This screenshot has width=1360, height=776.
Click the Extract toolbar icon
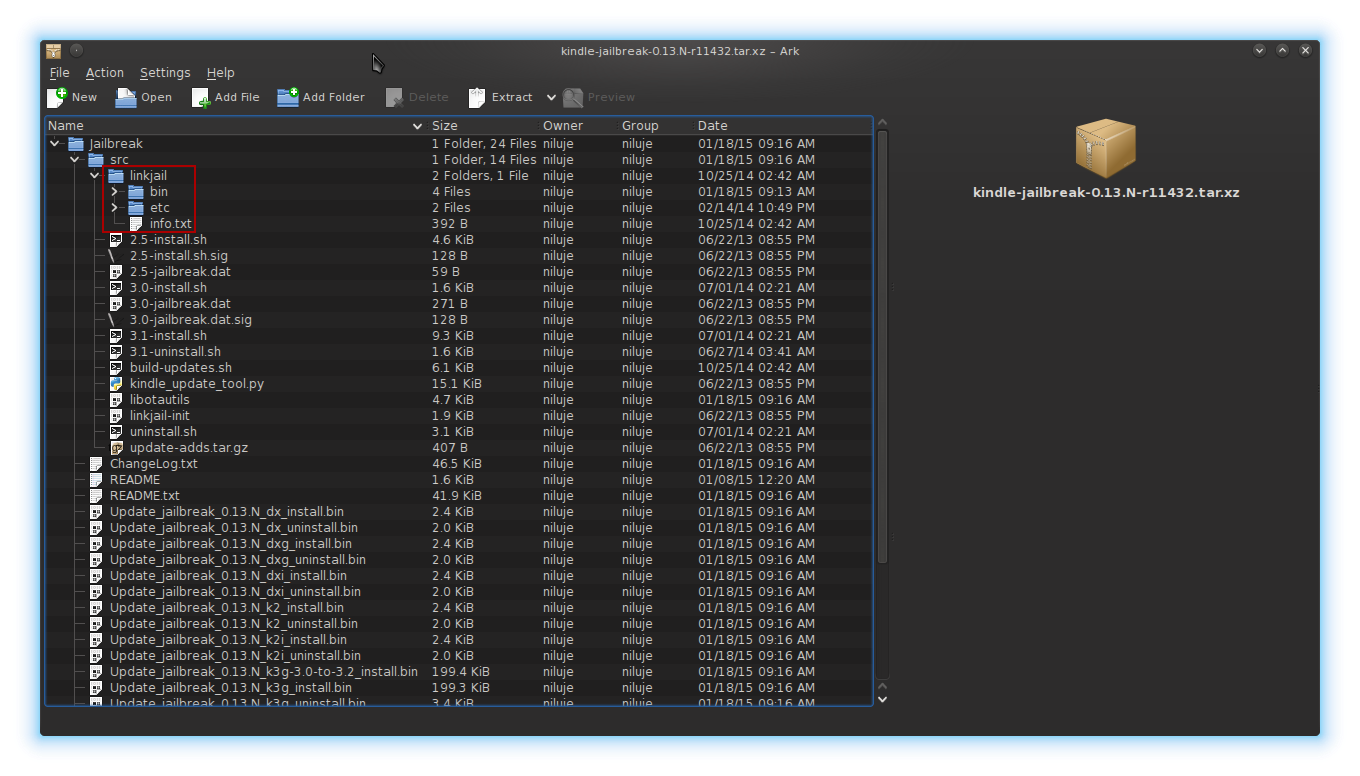pyautogui.click(x=477, y=97)
